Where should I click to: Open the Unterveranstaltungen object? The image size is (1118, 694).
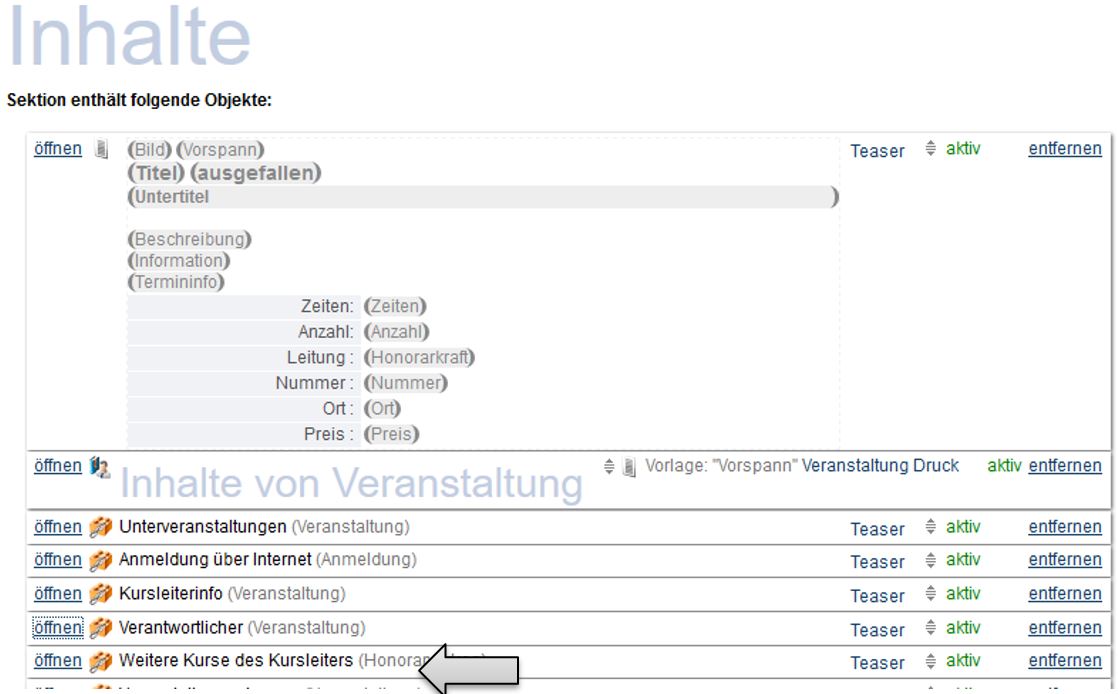pos(57,527)
